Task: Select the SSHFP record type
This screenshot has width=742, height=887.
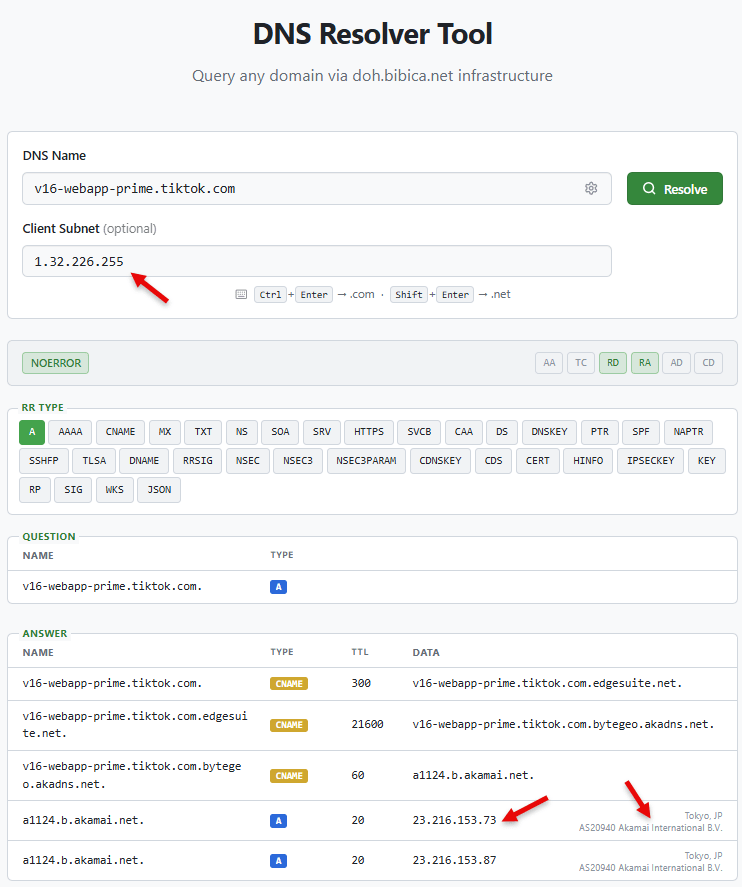Action: (x=44, y=460)
